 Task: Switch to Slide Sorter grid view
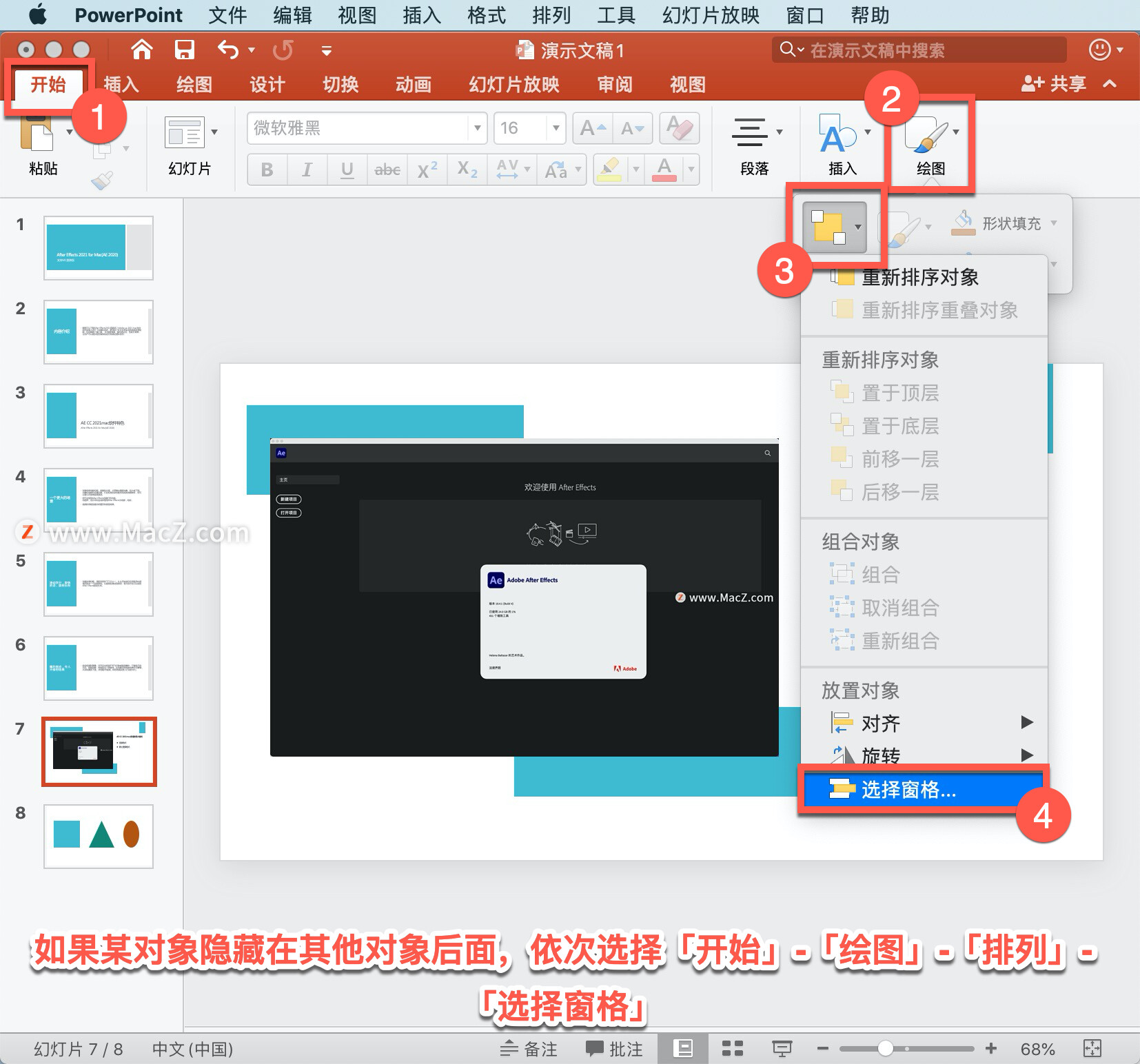[x=732, y=1049]
